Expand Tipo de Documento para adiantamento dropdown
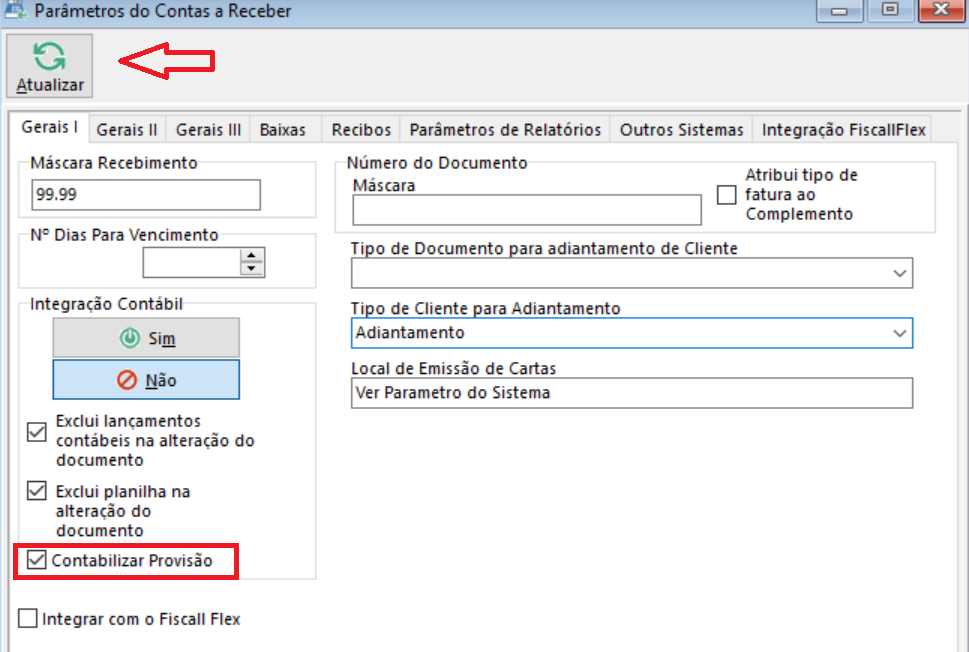Viewport: 969px width, 652px height. 900,273
